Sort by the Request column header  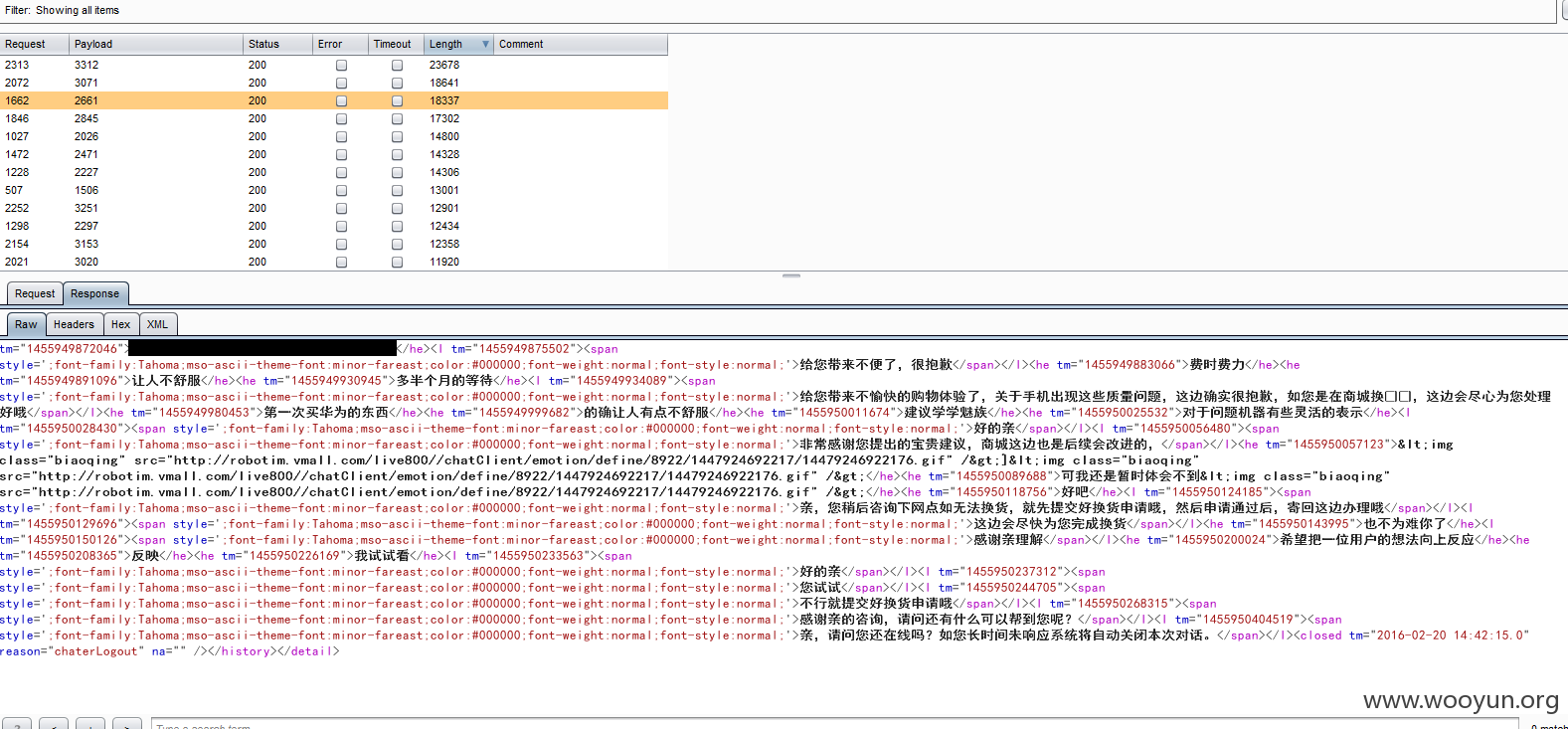click(x=35, y=44)
